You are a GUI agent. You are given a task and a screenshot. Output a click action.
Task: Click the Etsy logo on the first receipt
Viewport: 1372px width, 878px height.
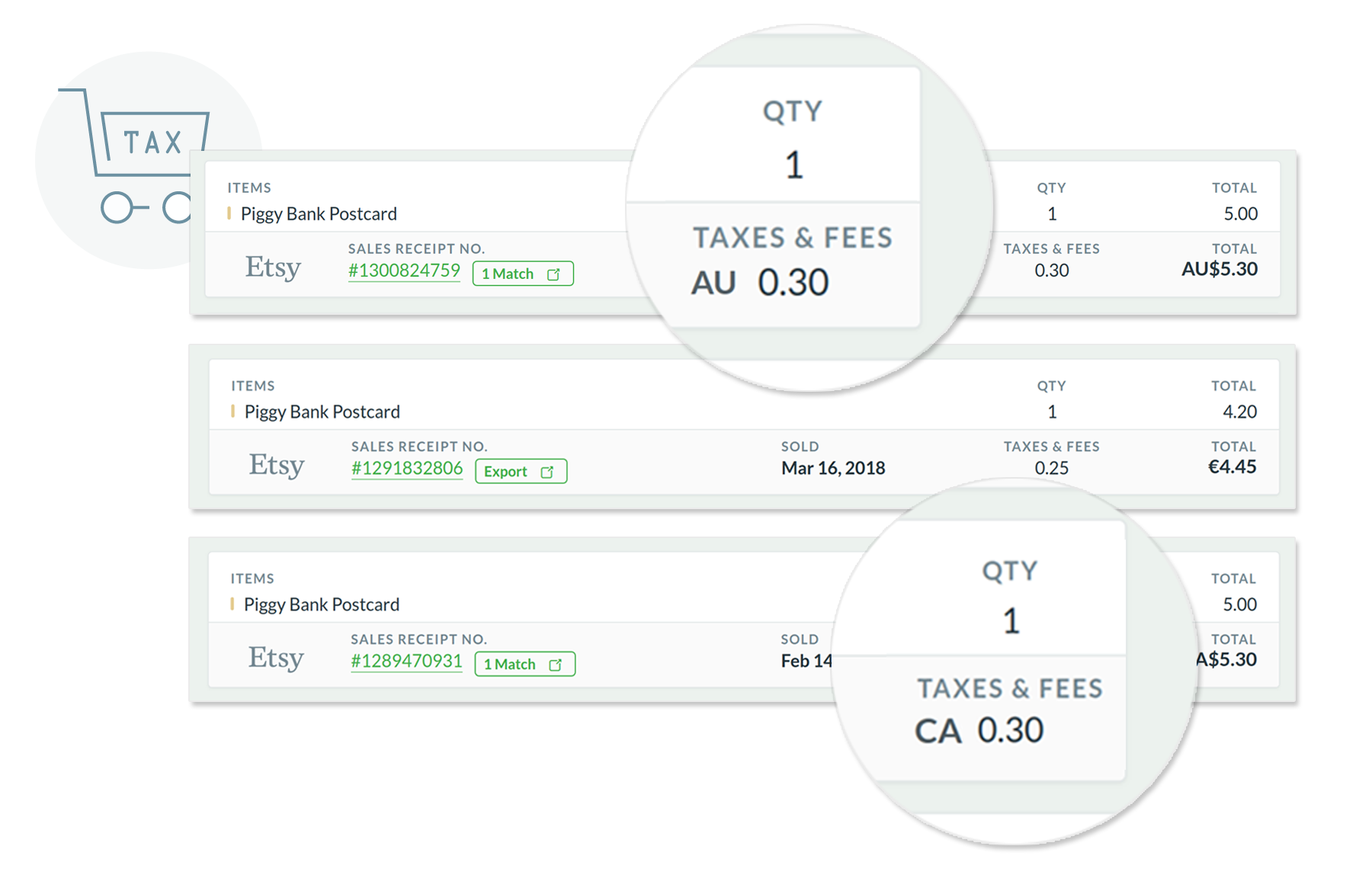[272, 268]
